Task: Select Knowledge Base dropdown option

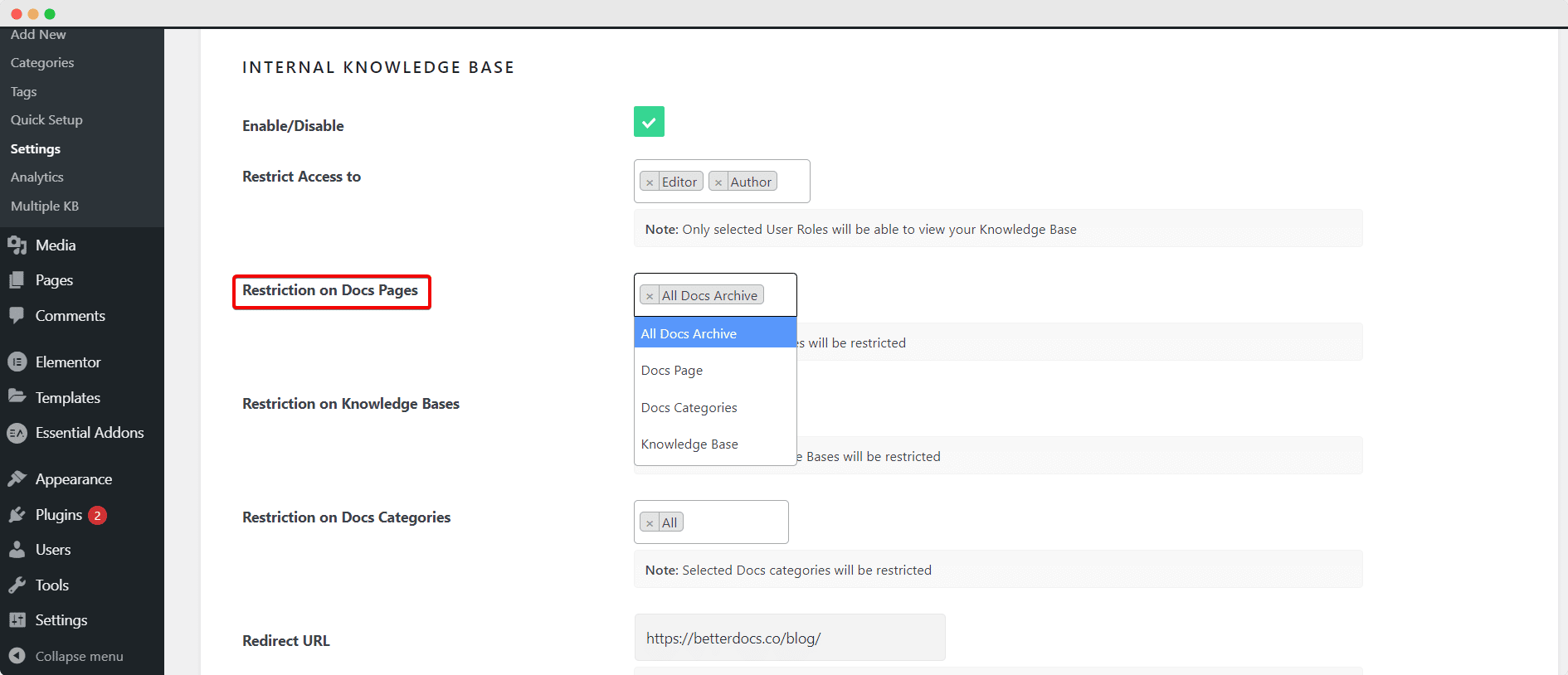Action: pos(715,444)
